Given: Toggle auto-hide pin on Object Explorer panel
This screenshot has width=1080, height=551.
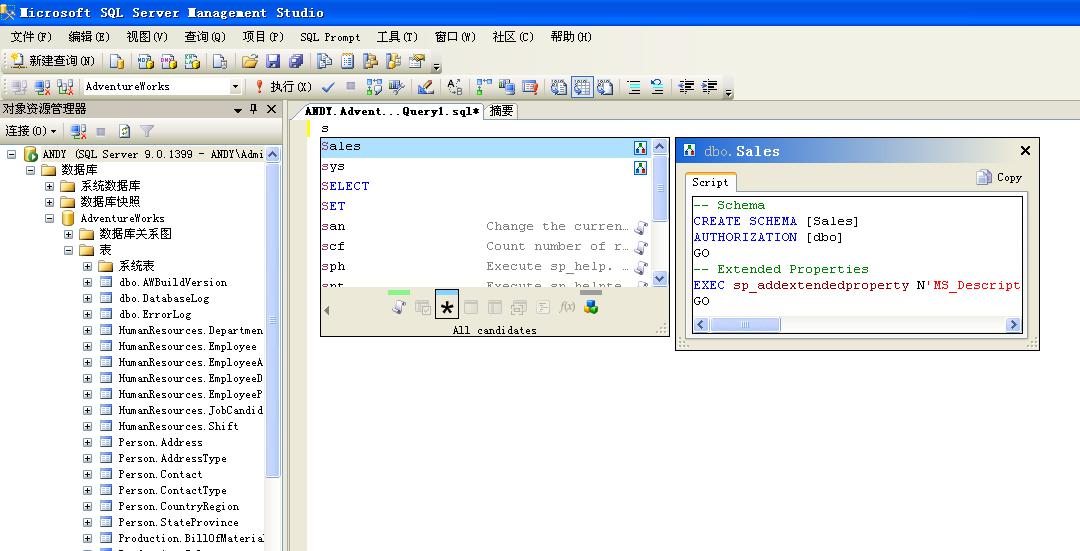Looking at the screenshot, I should 254,109.
